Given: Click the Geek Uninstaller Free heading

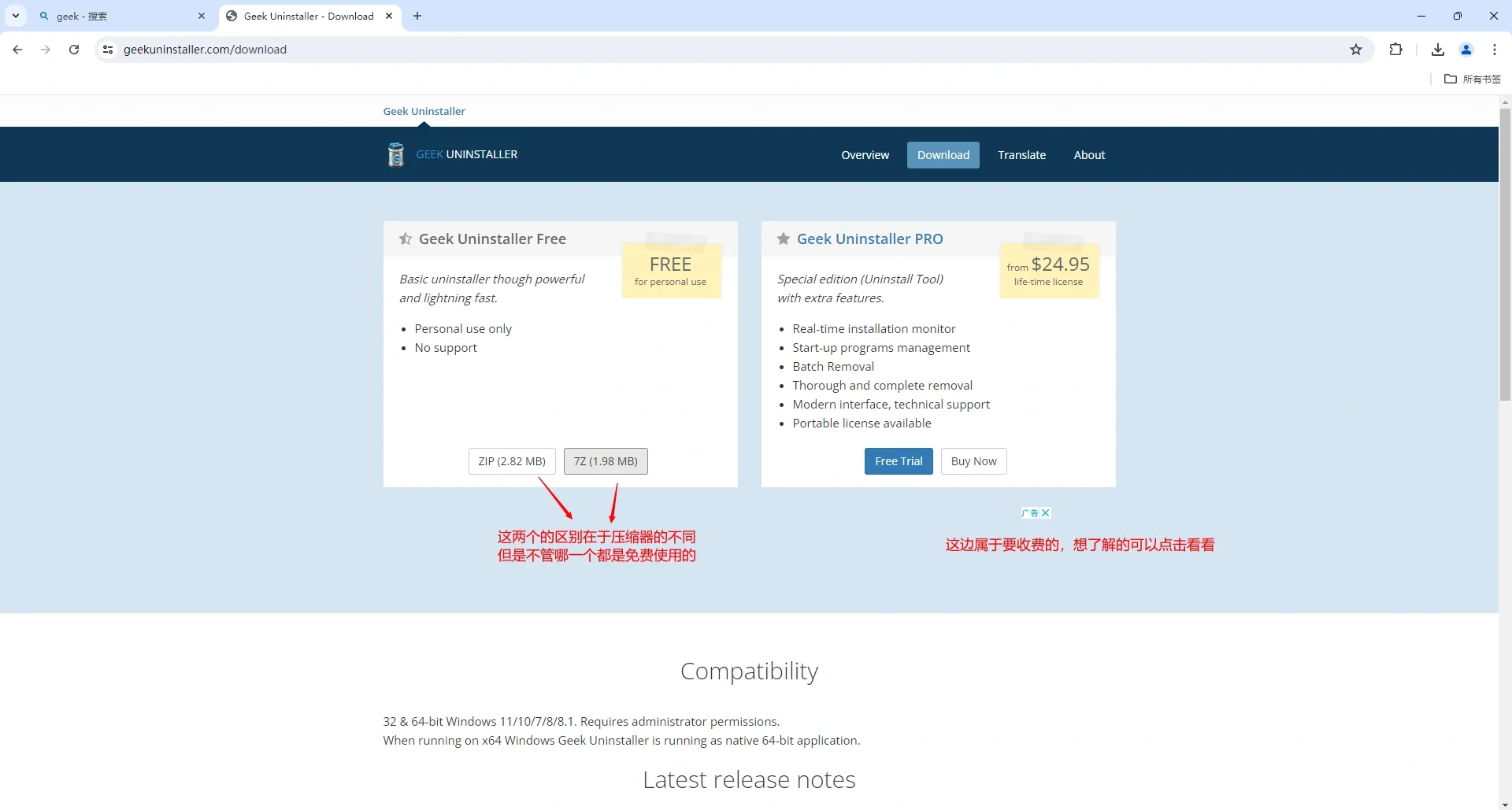Looking at the screenshot, I should point(492,239).
